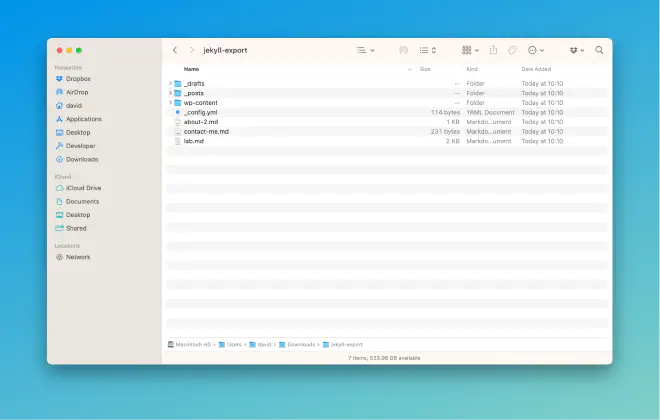Screen dimensions: 660x420
Task: Sort by the Name column header
Action: pos(192,69)
